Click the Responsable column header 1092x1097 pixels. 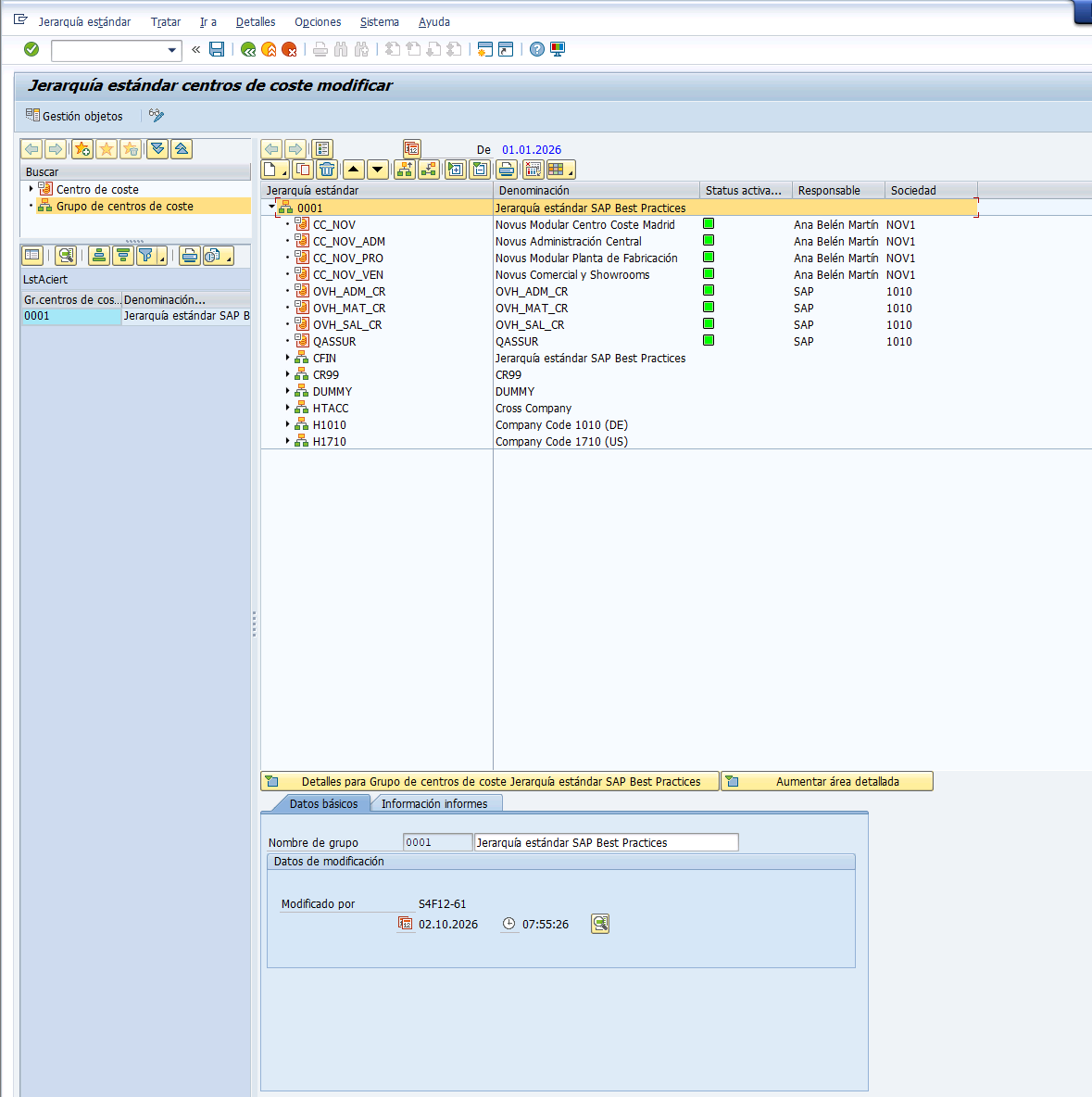pyautogui.click(x=838, y=190)
